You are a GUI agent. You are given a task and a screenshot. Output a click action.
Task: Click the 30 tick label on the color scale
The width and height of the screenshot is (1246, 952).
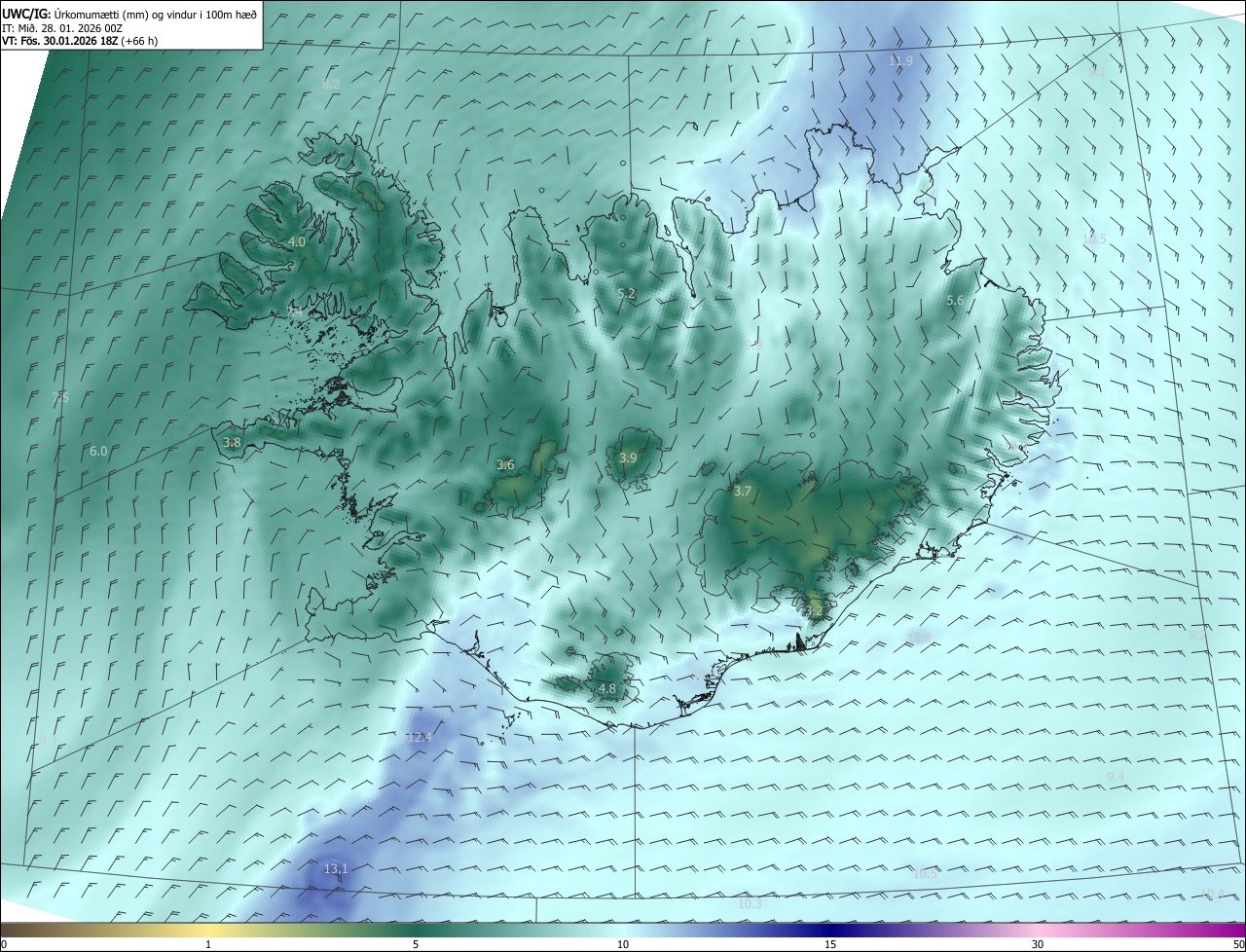1038,945
